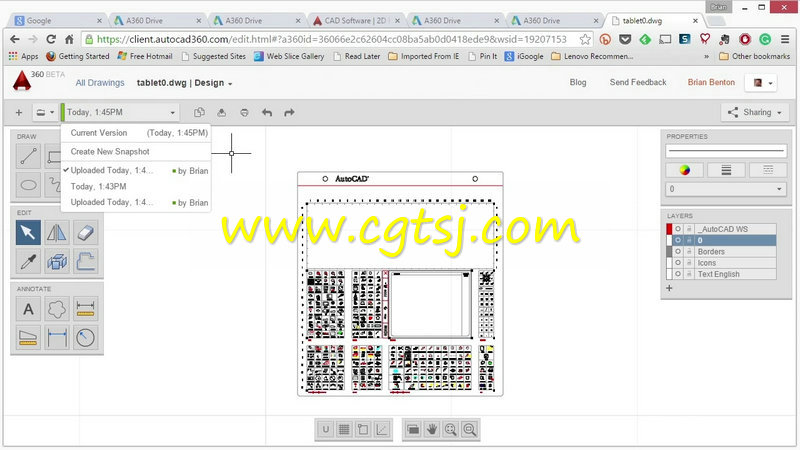The width and height of the screenshot is (800, 450).
Task: Select layer 0 in Layers list
Action: pyautogui.click(x=721, y=240)
